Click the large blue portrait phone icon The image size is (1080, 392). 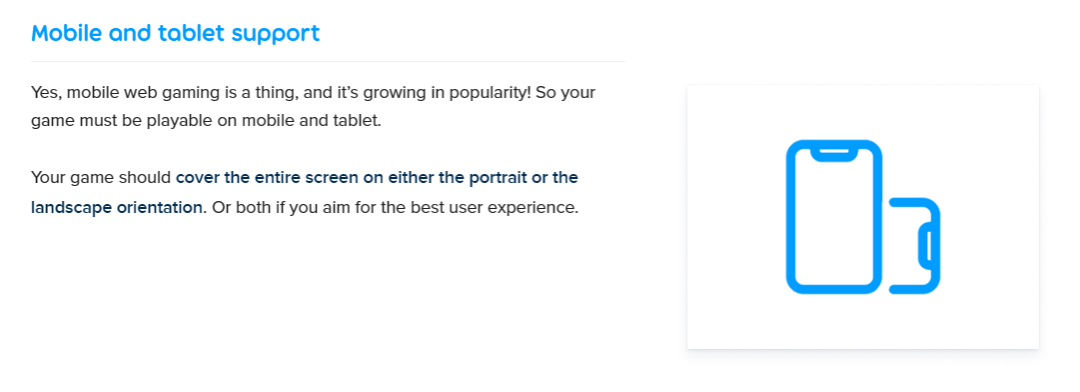click(x=834, y=217)
